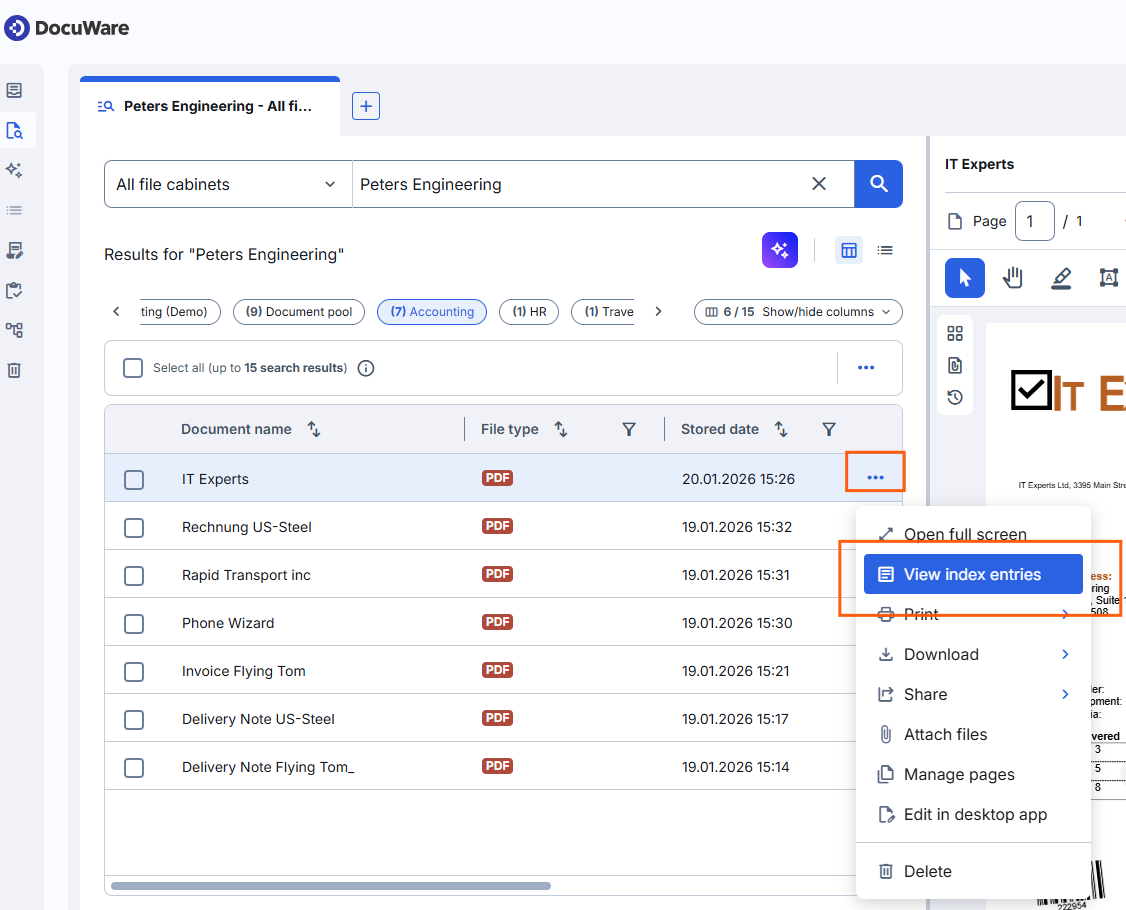Check the Delivery Note Flying Tom_ checkbox

pos(134,768)
